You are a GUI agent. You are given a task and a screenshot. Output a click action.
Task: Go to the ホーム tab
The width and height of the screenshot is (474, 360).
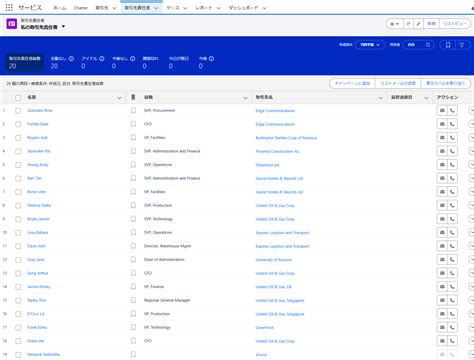[60, 8]
